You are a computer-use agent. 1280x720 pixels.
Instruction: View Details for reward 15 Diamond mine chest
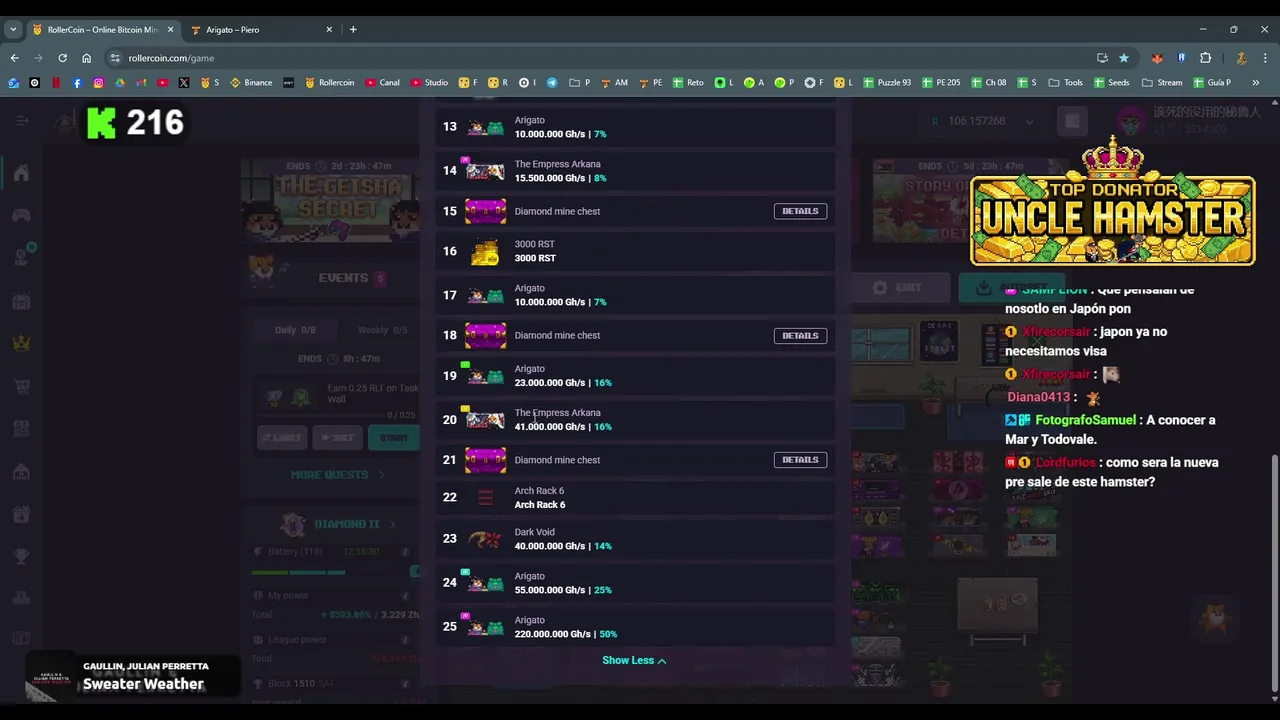point(800,211)
